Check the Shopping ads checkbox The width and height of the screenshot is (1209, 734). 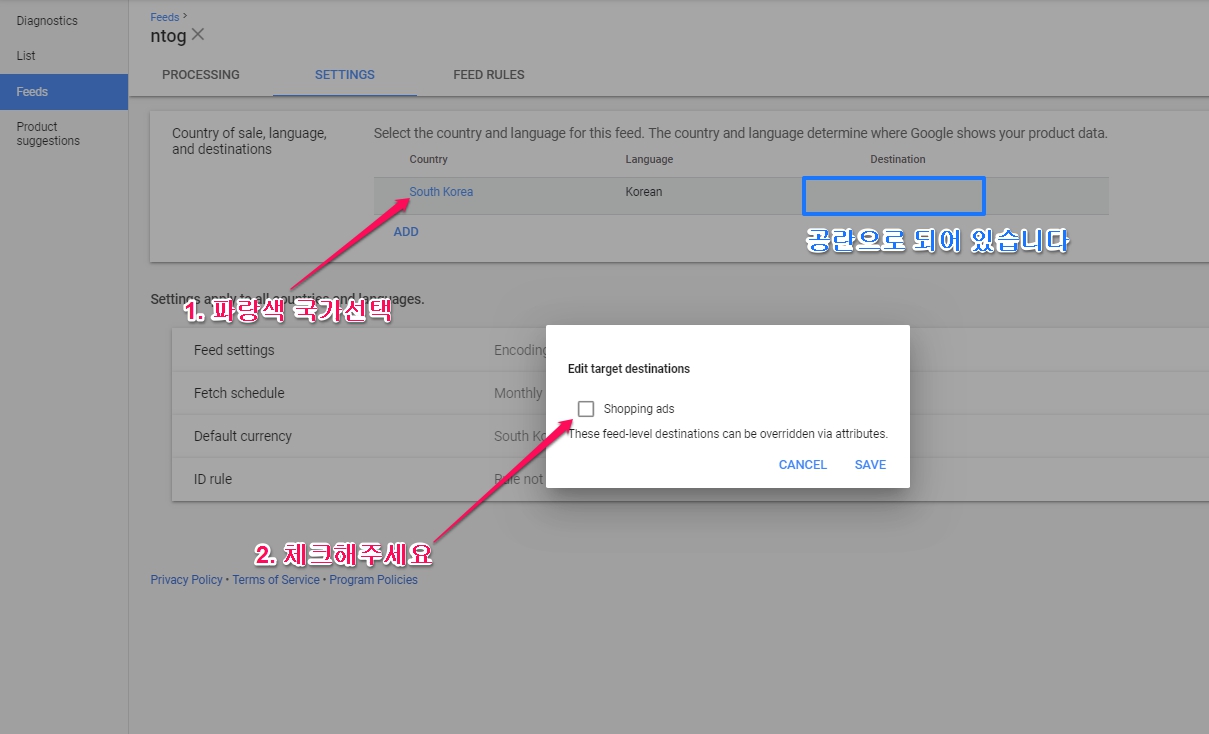(x=586, y=409)
